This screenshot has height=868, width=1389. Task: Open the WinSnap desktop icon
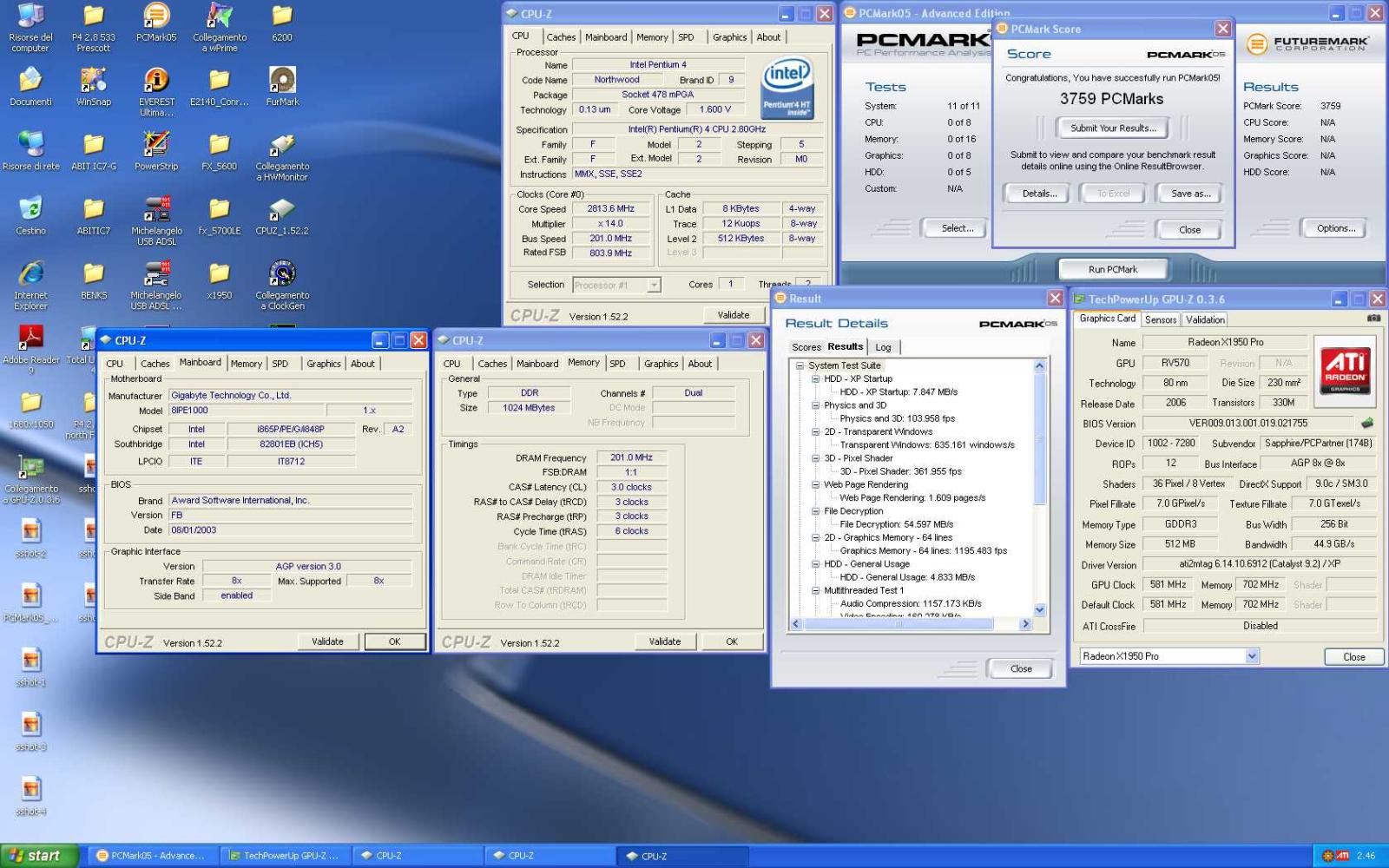tap(94, 87)
